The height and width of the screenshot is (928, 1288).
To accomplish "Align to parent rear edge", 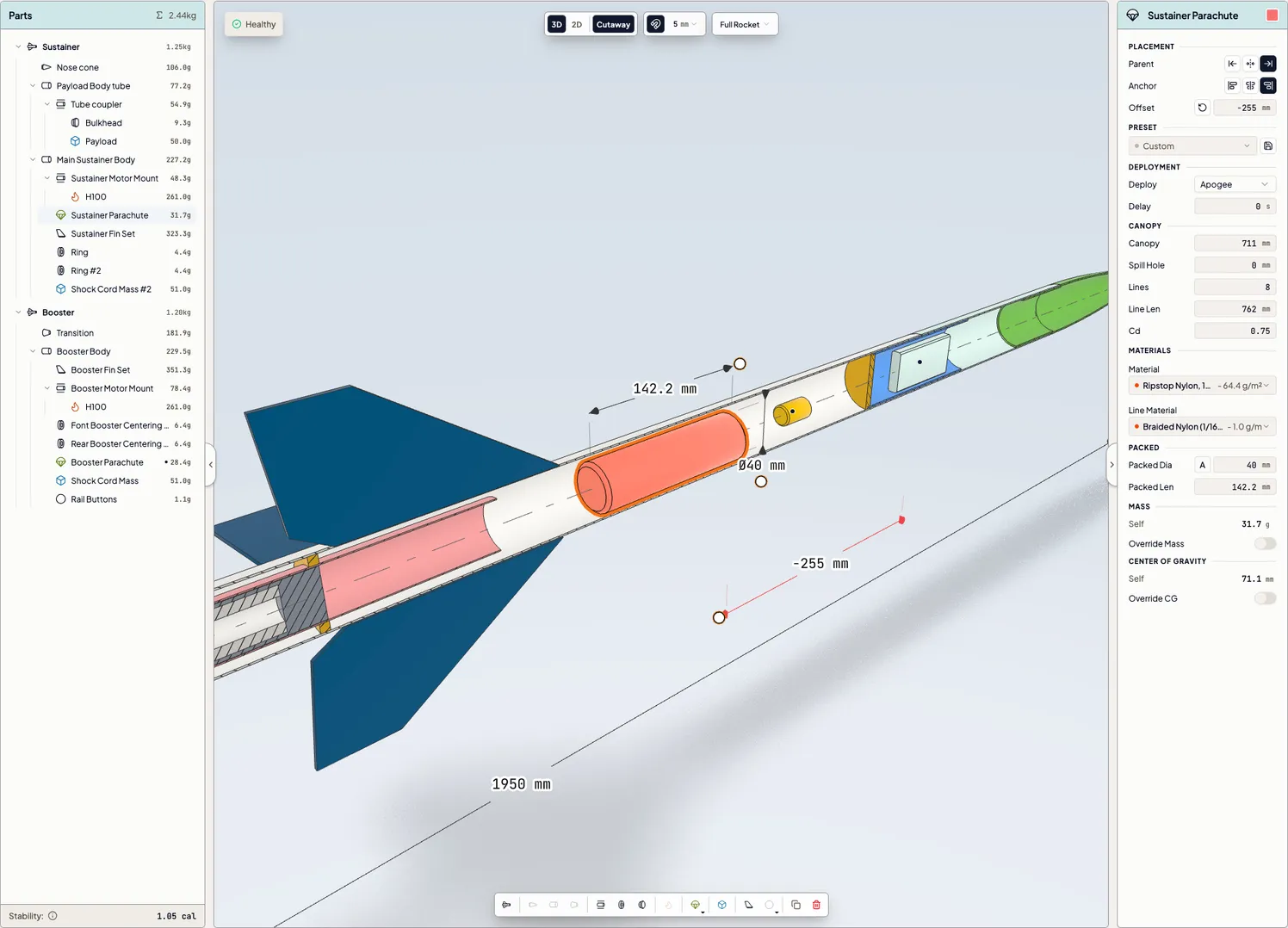I will (x=1268, y=64).
